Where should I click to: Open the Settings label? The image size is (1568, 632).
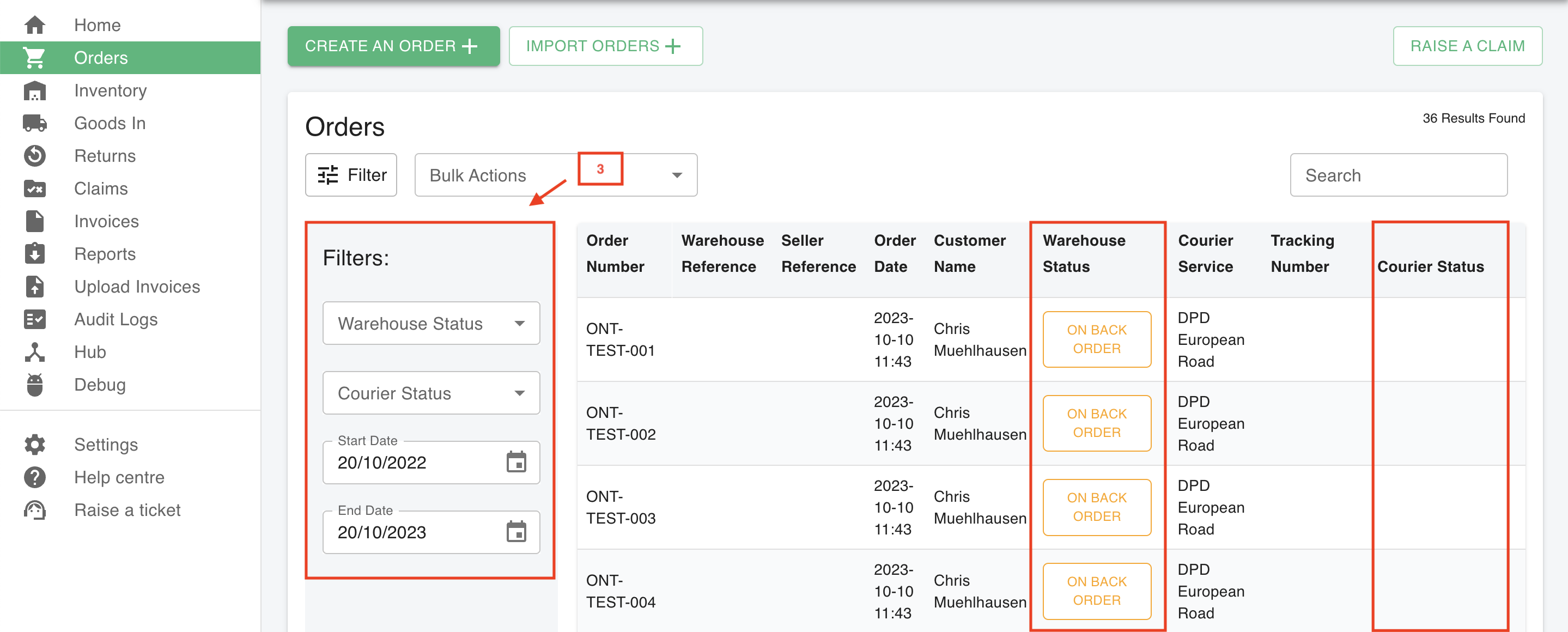[x=106, y=445]
